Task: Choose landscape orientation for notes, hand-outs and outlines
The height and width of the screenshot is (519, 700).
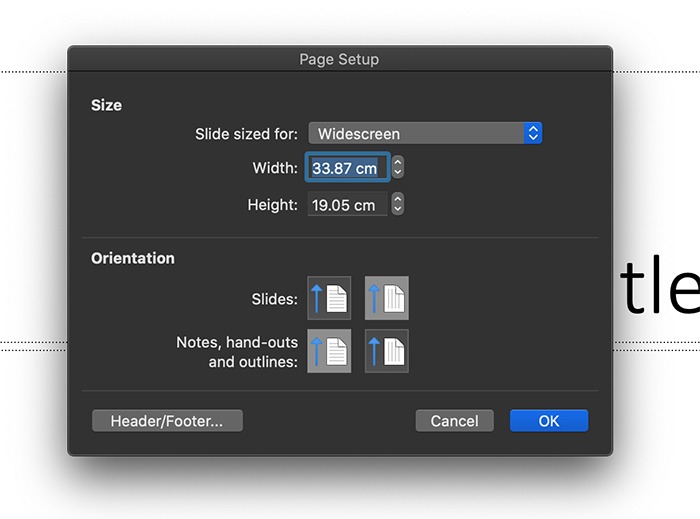Action: 387,351
